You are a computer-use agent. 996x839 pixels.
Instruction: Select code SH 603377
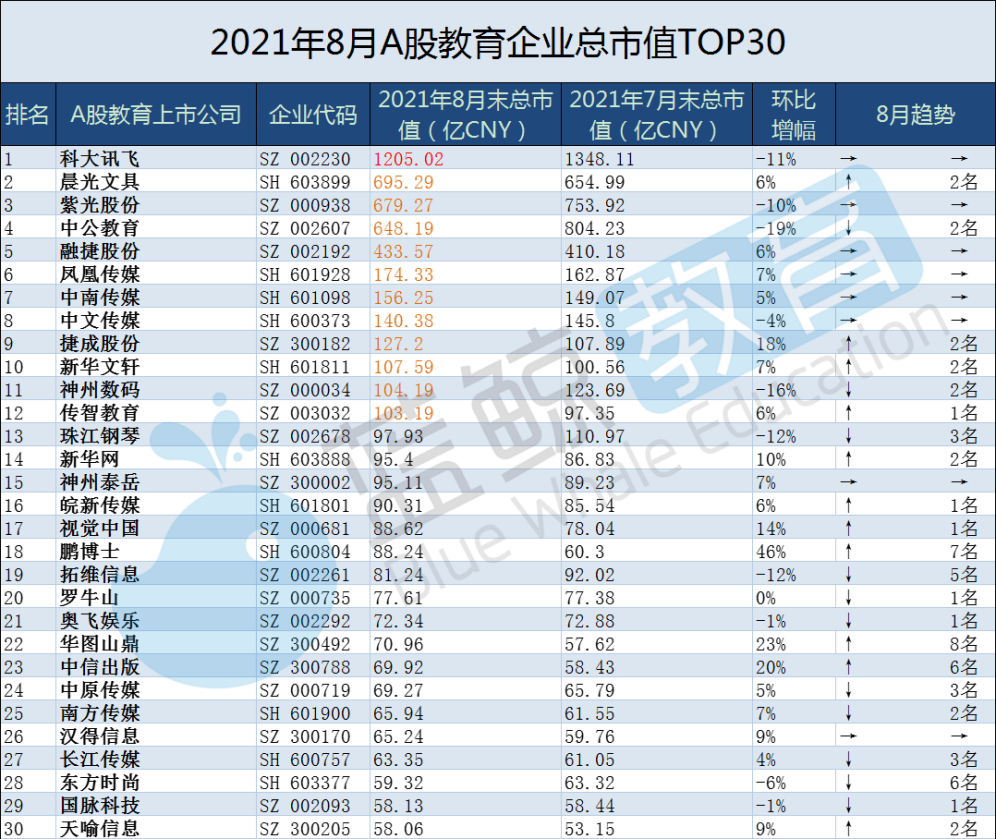pyautogui.click(x=305, y=782)
